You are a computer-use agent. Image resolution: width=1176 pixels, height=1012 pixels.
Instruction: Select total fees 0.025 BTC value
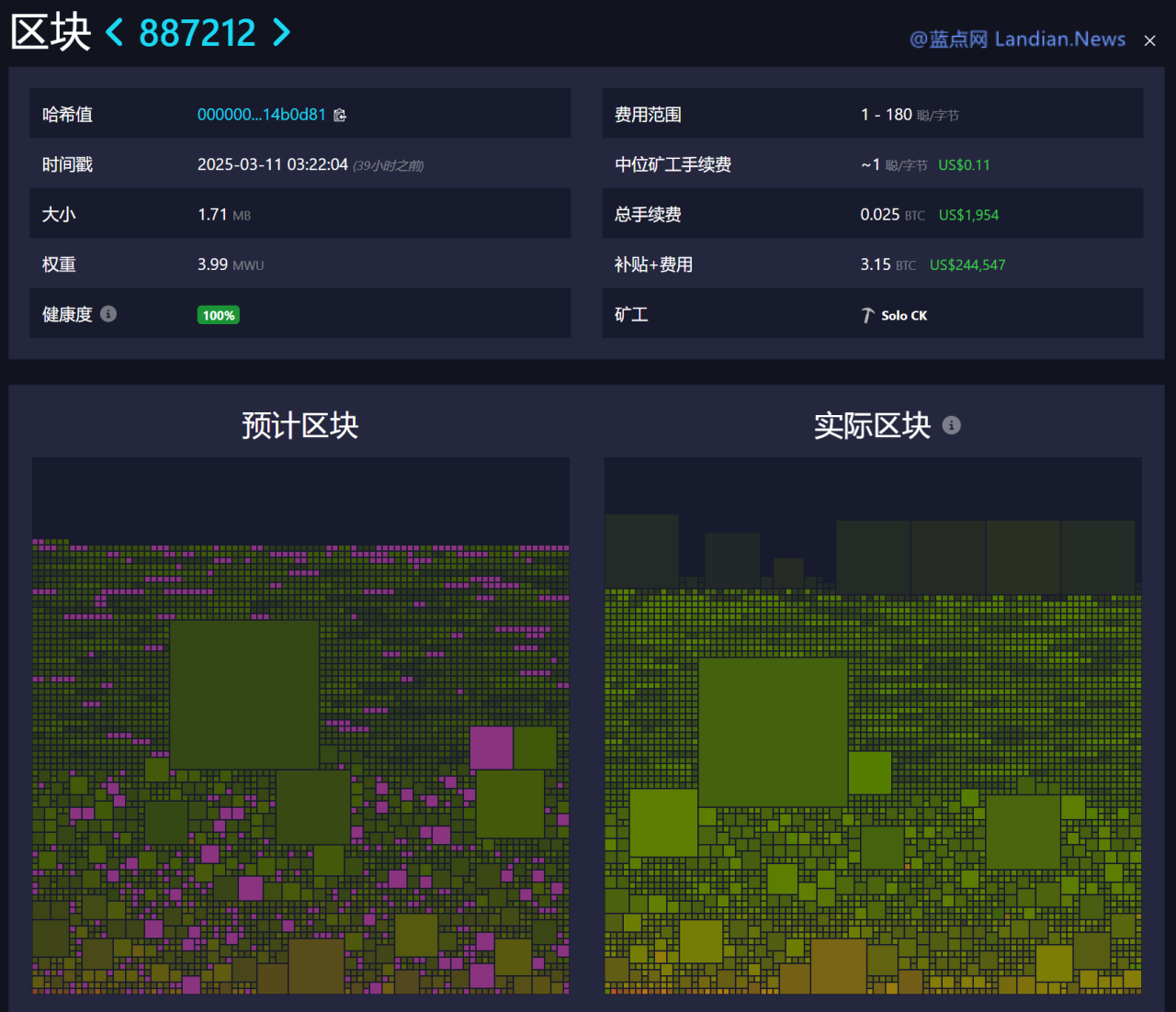coord(892,214)
